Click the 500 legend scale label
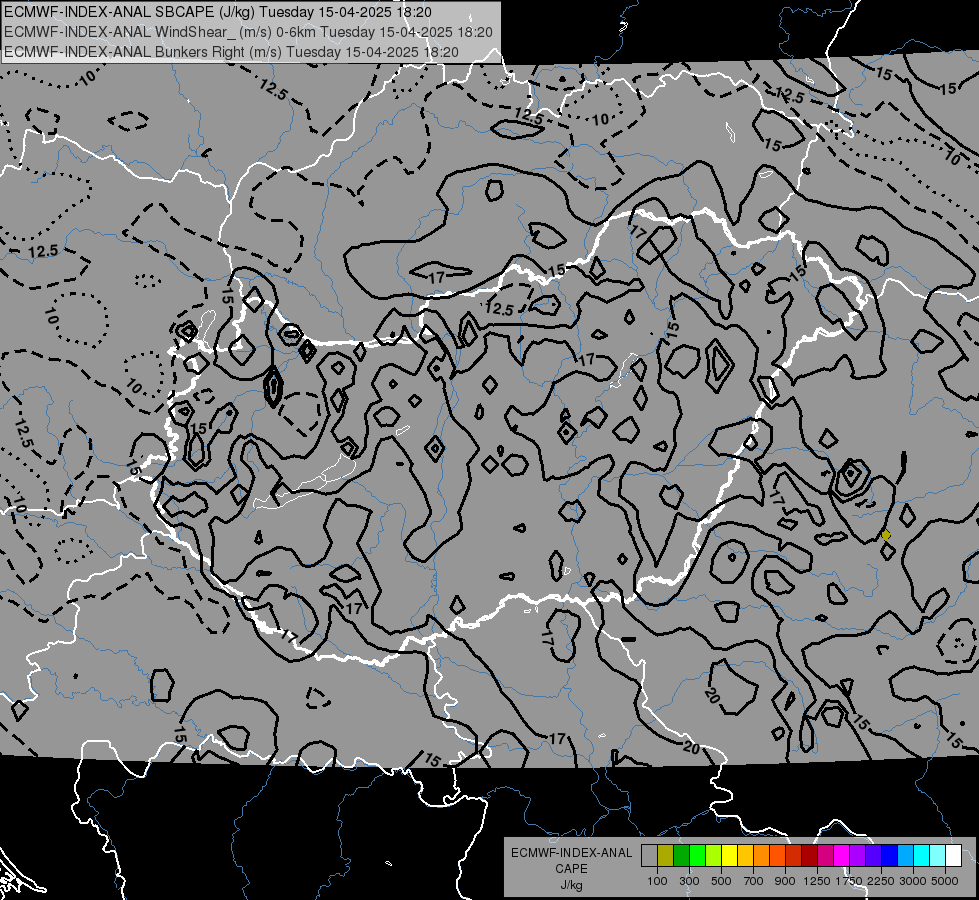Viewport: 979px width, 900px height. [721, 881]
